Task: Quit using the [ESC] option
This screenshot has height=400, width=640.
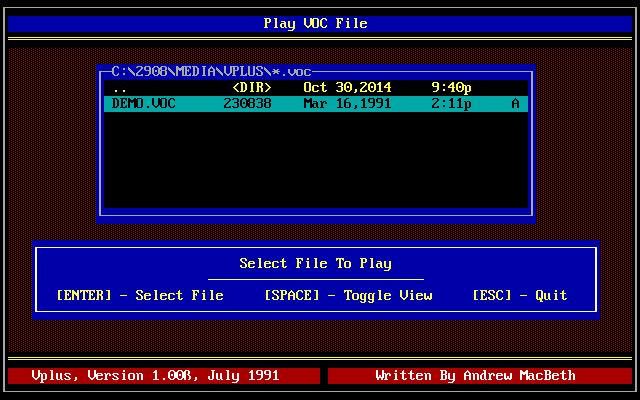Action: pos(519,295)
